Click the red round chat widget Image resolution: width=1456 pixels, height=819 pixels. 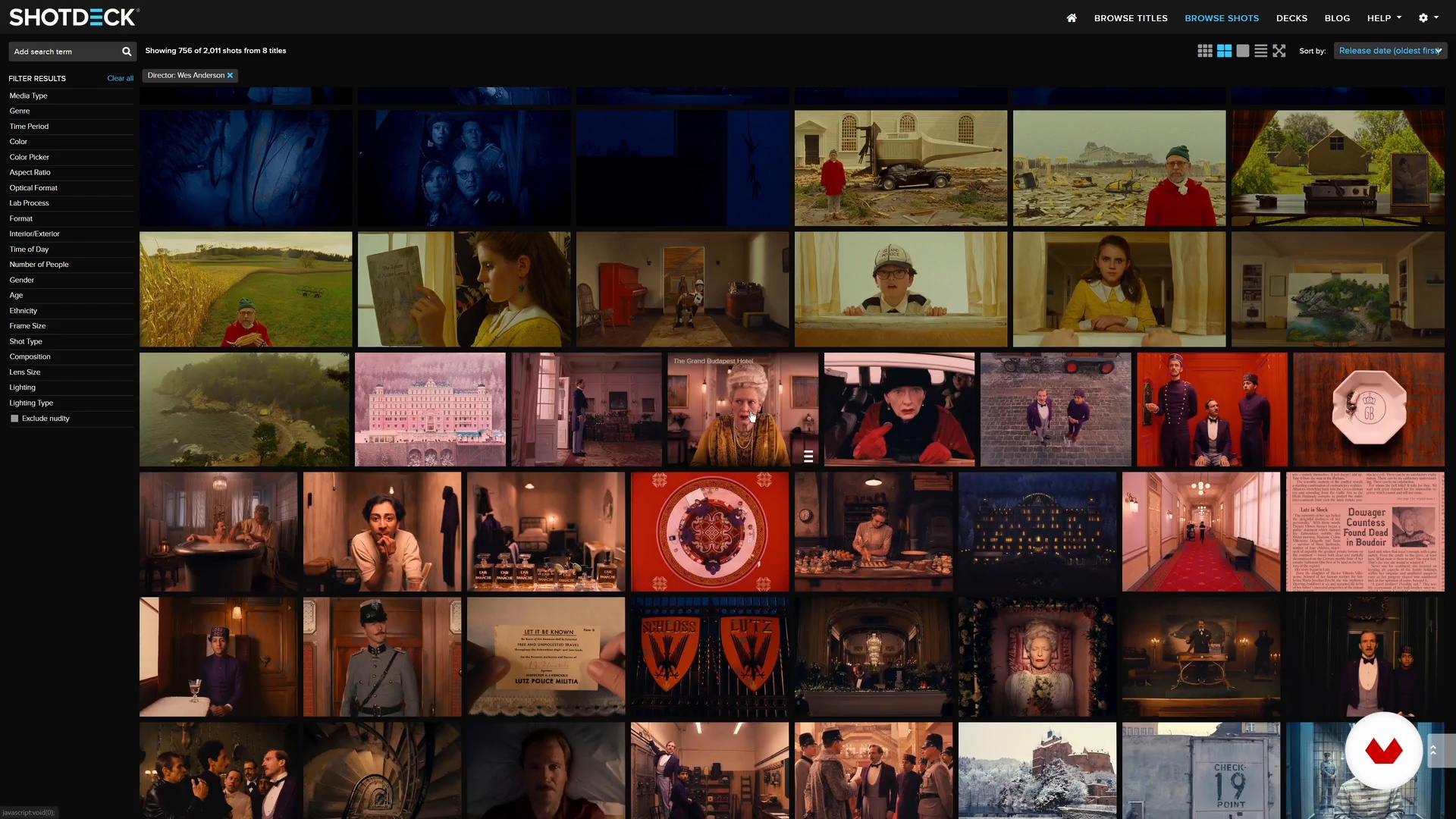(x=1384, y=751)
